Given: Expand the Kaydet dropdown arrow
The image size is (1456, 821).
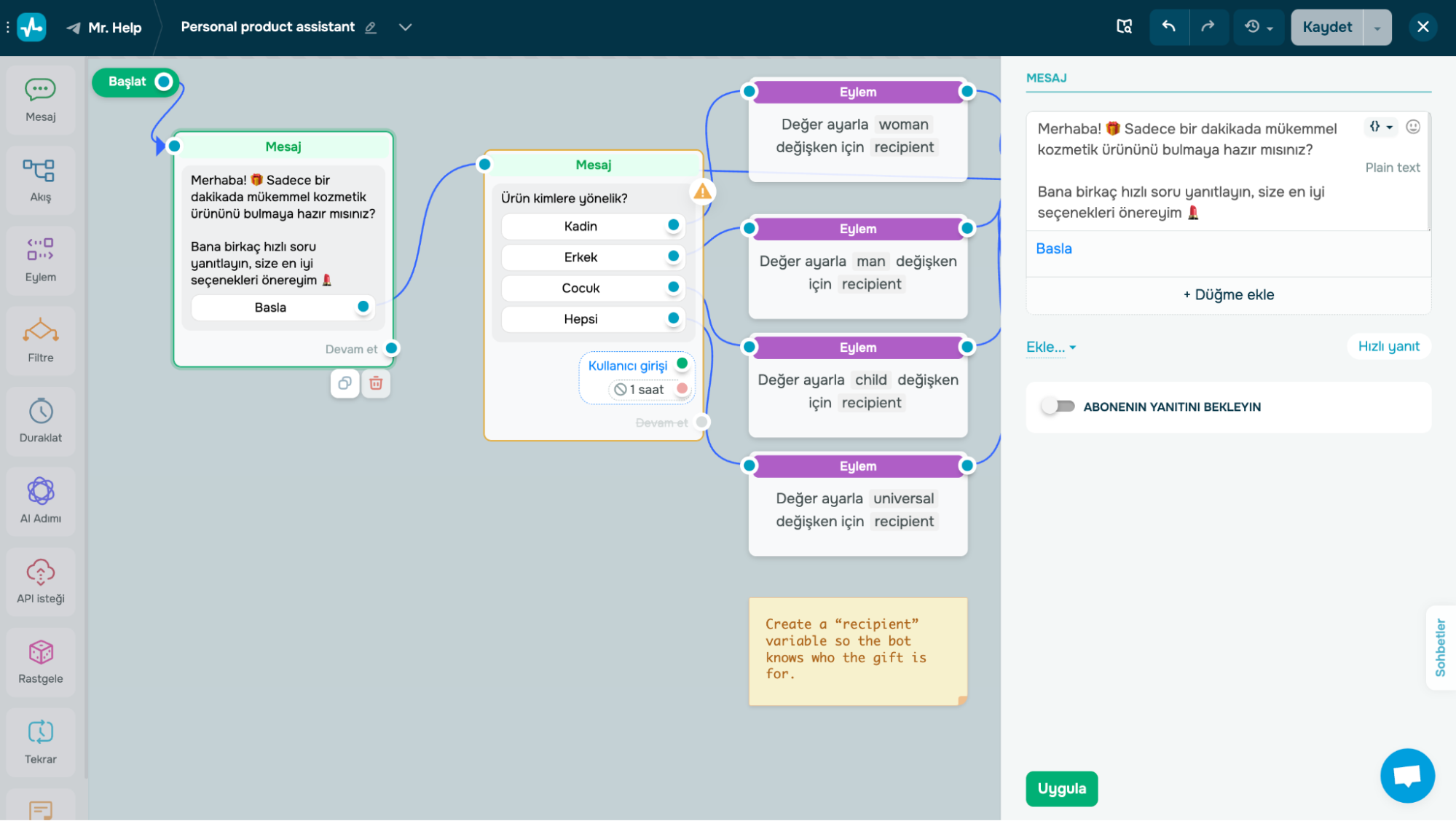Looking at the screenshot, I should 1377,28.
